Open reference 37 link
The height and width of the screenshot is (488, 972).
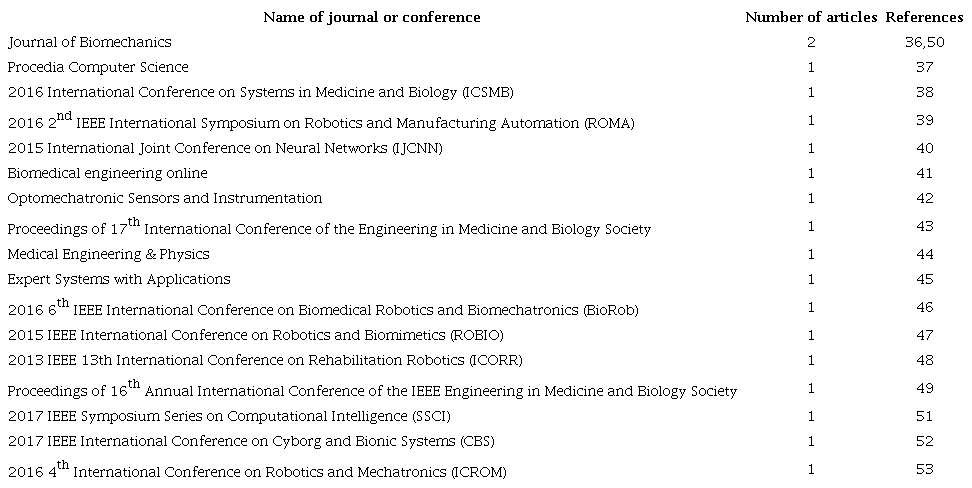point(924,67)
